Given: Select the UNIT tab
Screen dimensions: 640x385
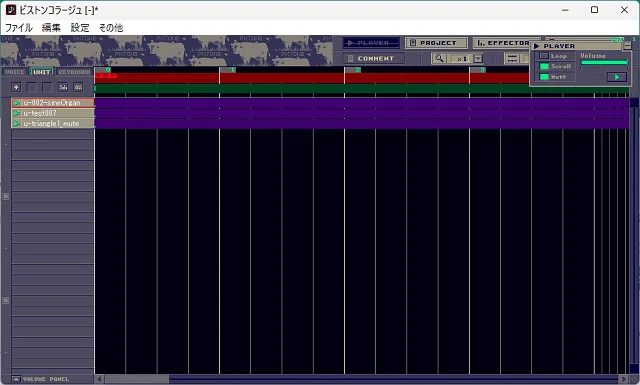Looking at the screenshot, I should pos(42,72).
